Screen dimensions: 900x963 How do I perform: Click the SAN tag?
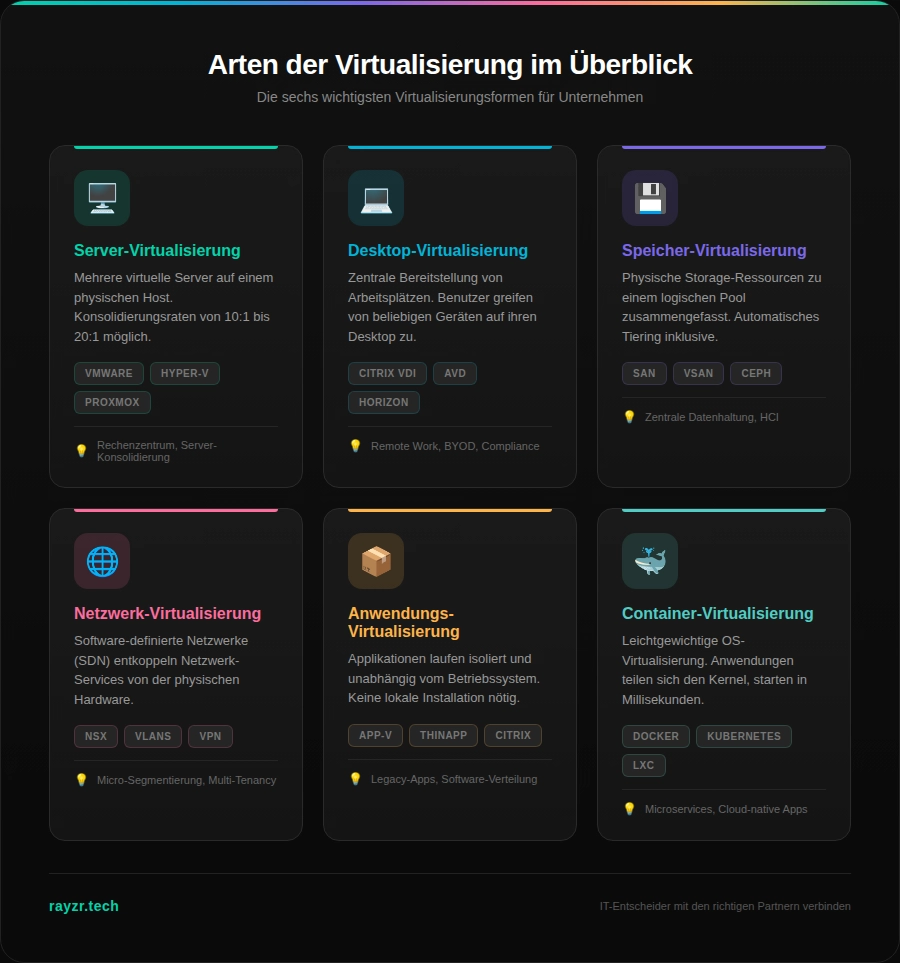tap(644, 373)
